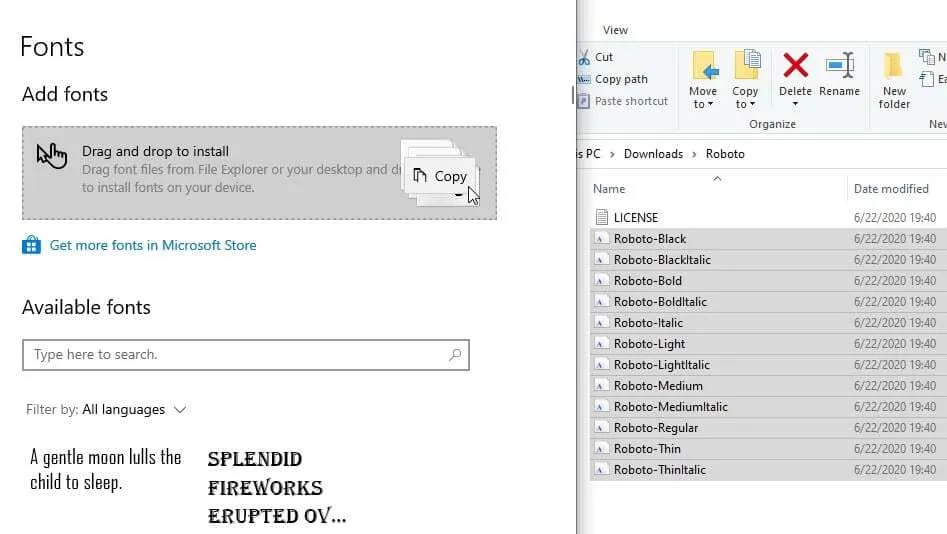Click the font file icon beside Roboto-Thin
Screen dimensions: 947x534
pos(600,449)
